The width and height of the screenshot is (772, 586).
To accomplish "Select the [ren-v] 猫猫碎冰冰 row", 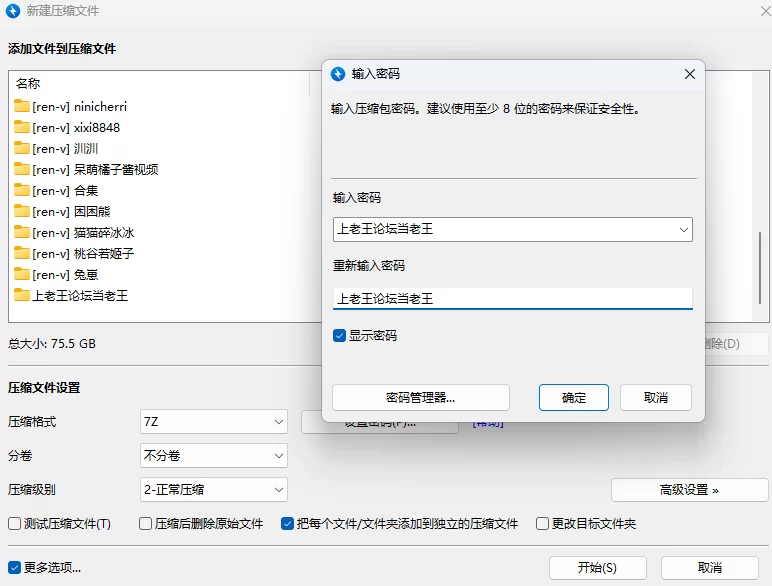I will pyautogui.click(x=74, y=232).
